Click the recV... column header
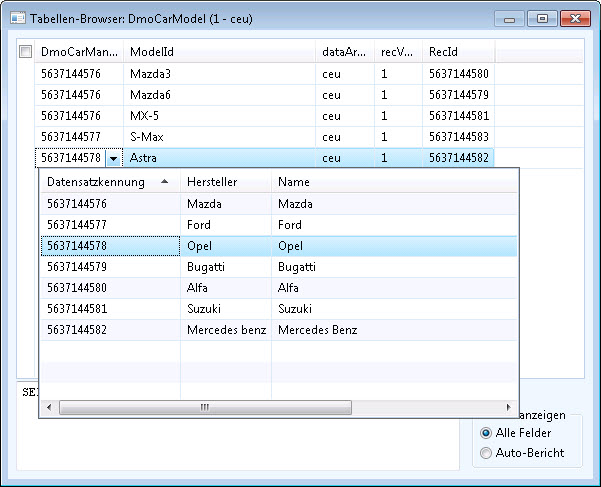601x487 pixels. pos(399,52)
